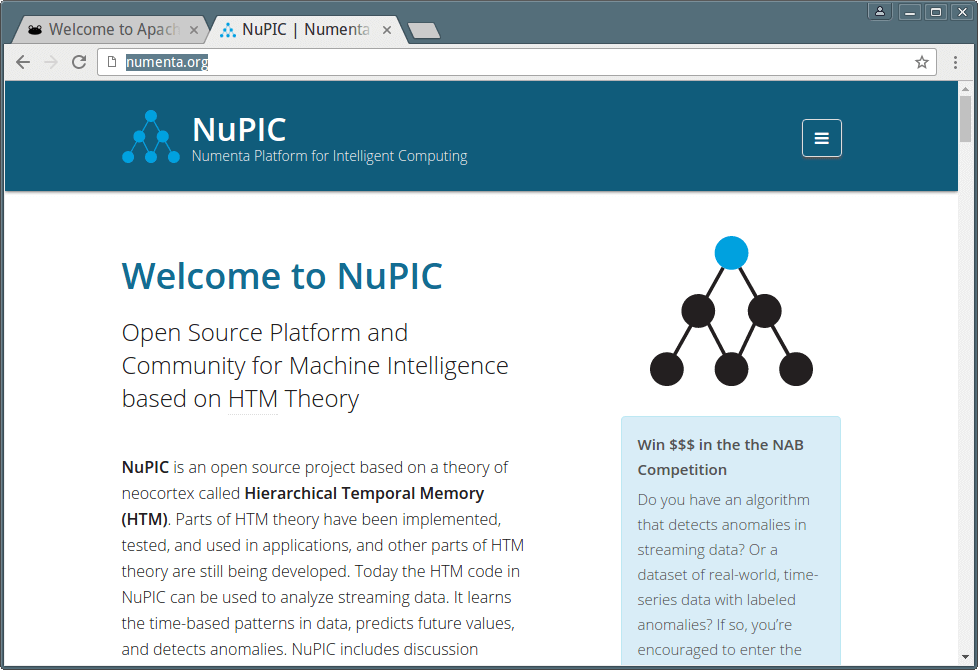Click the blue top node of the HTM diagram
The image size is (978, 670).
tap(731, 253)
